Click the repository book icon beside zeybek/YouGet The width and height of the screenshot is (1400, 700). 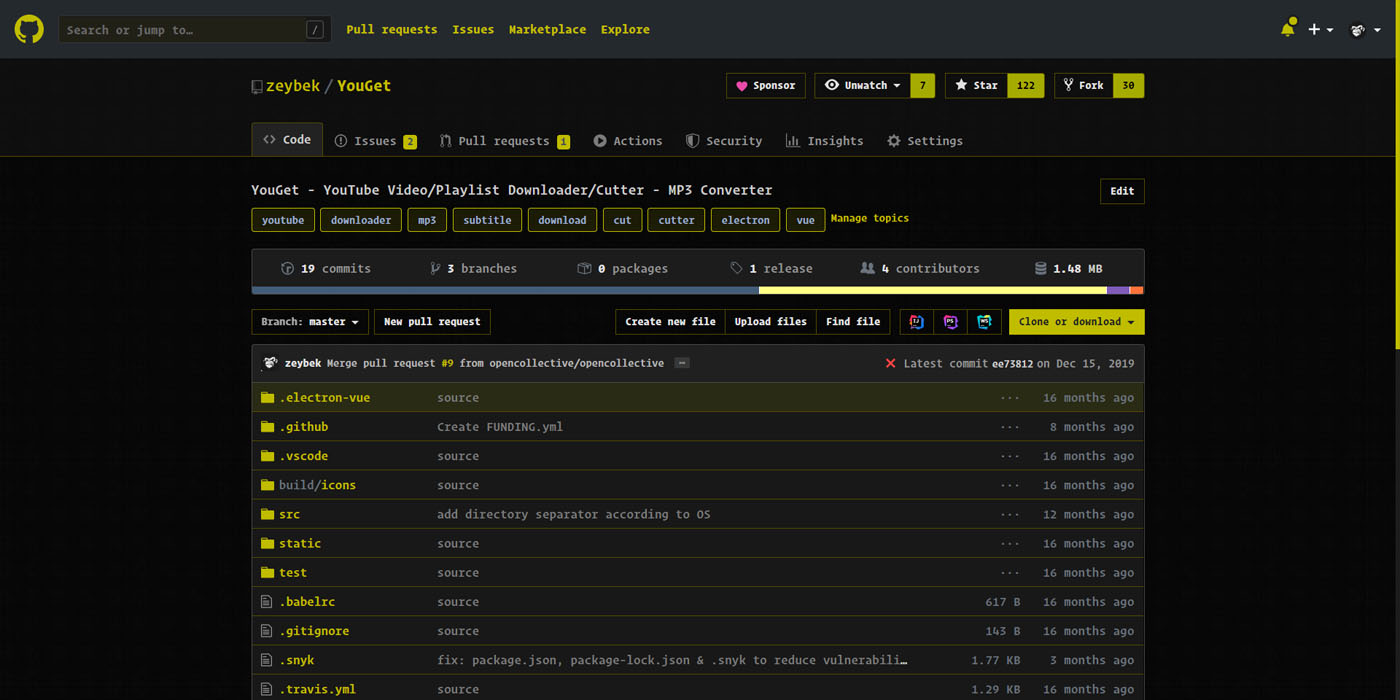(256, 85)
